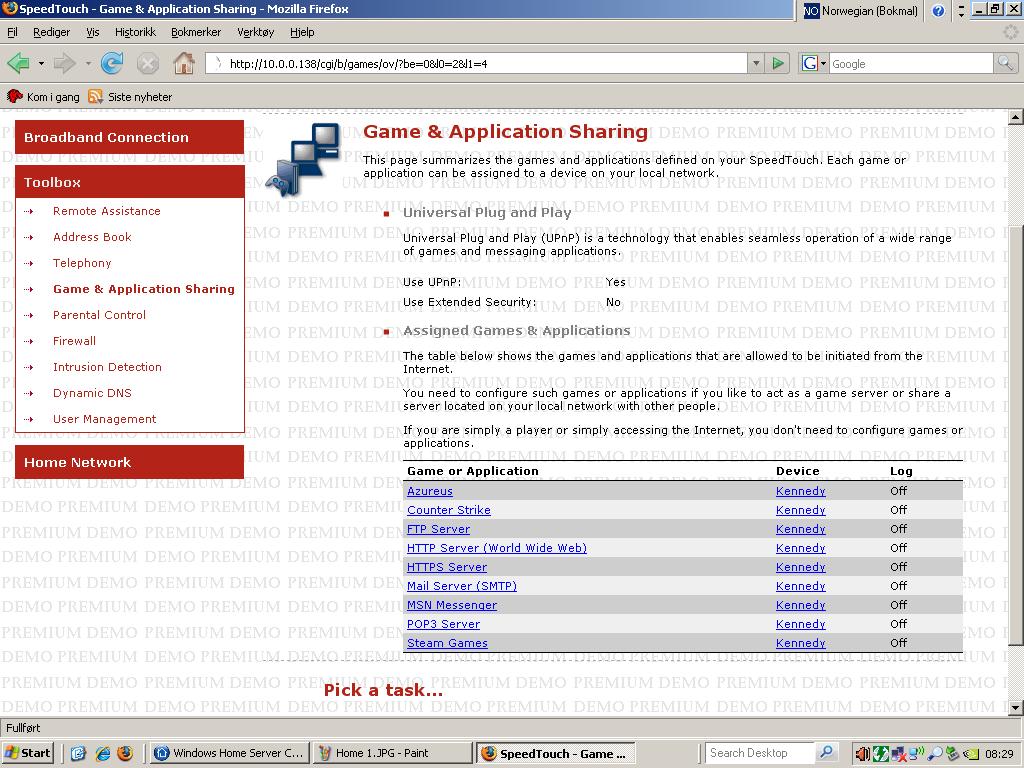Image resolution: width=1024 pixels, height=768 pixels.
Task: Open forward button history dropdown arrow
Action: click(88, 63)
